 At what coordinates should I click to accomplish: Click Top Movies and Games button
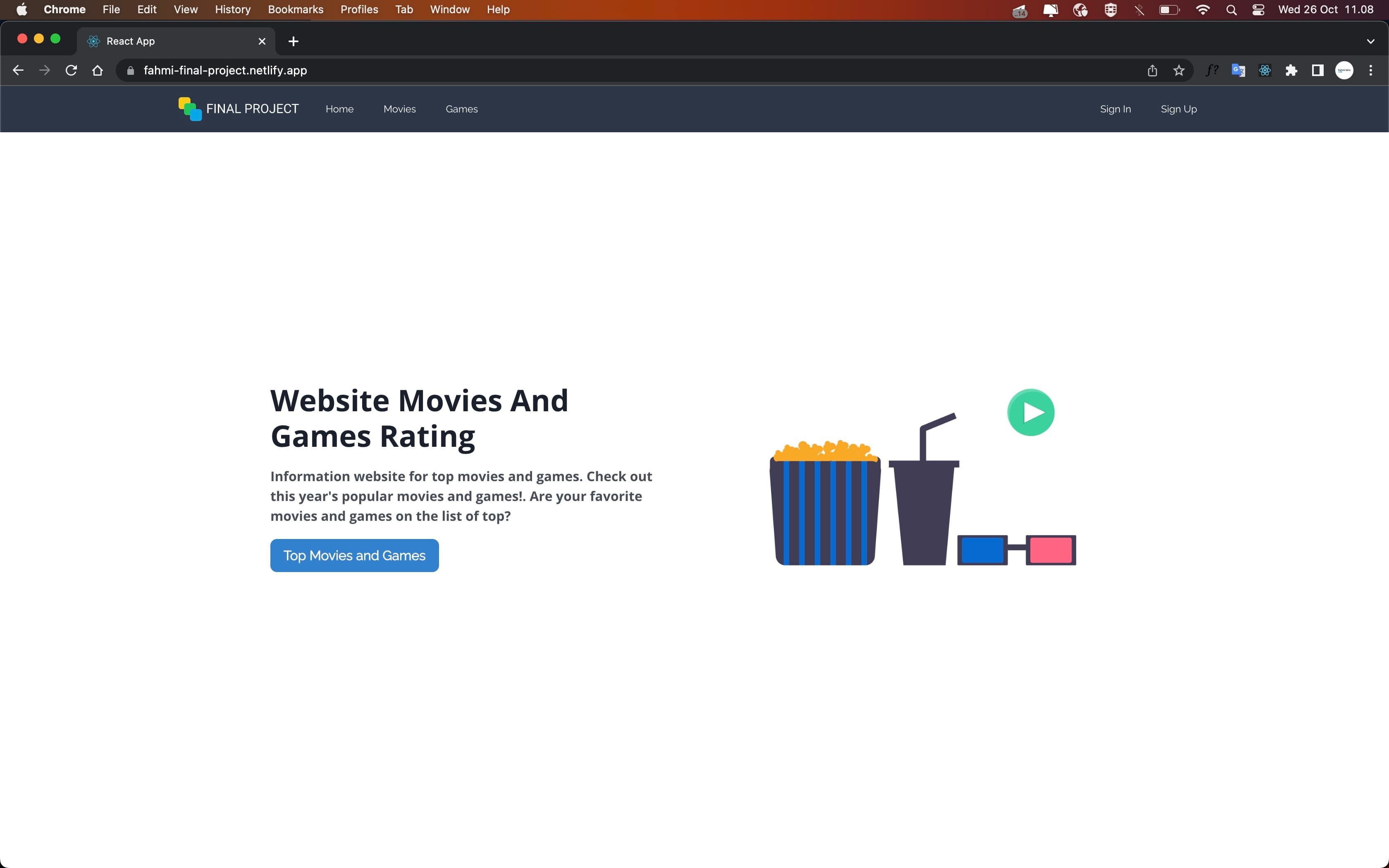[354, 555]
